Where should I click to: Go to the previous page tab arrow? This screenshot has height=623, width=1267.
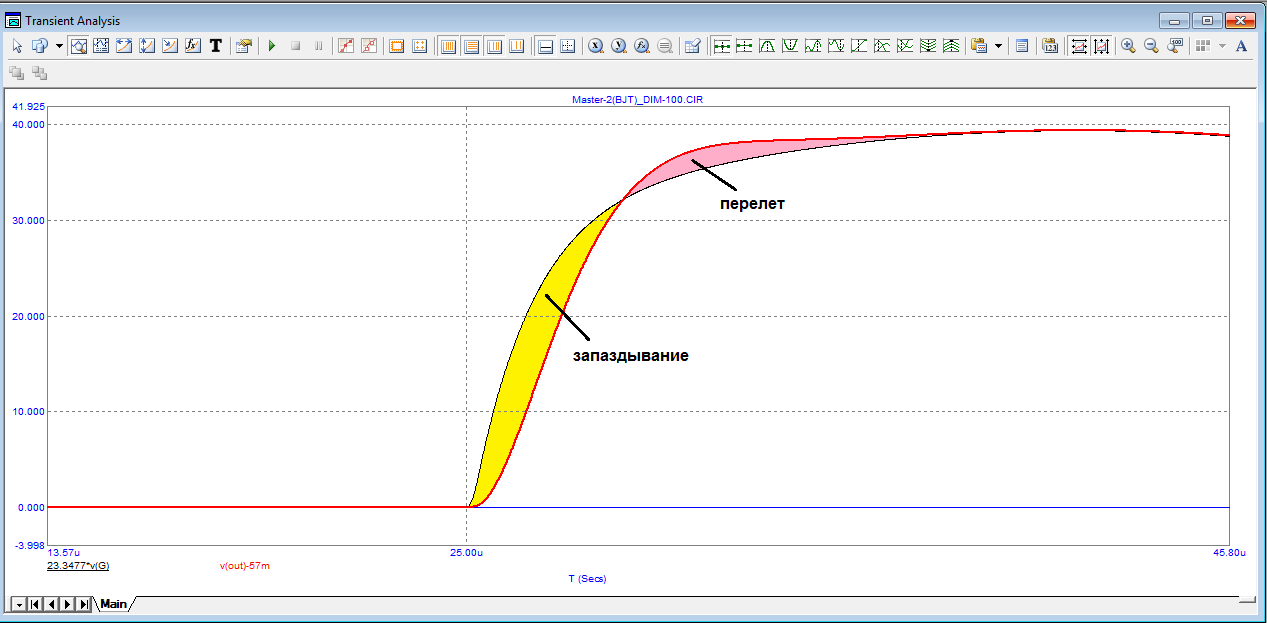51,604
